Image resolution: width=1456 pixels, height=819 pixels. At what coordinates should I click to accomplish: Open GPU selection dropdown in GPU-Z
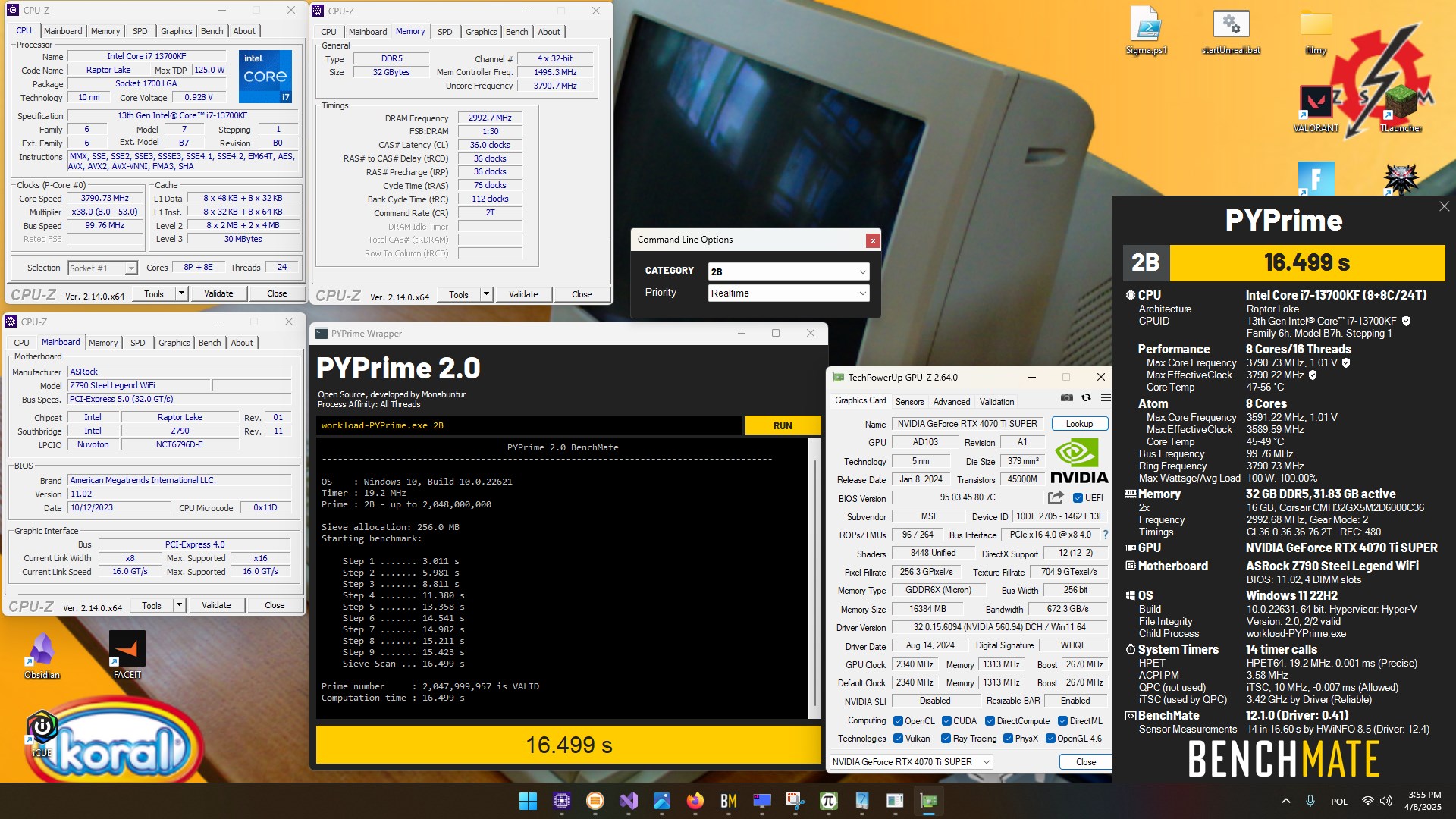pos(911,762)
